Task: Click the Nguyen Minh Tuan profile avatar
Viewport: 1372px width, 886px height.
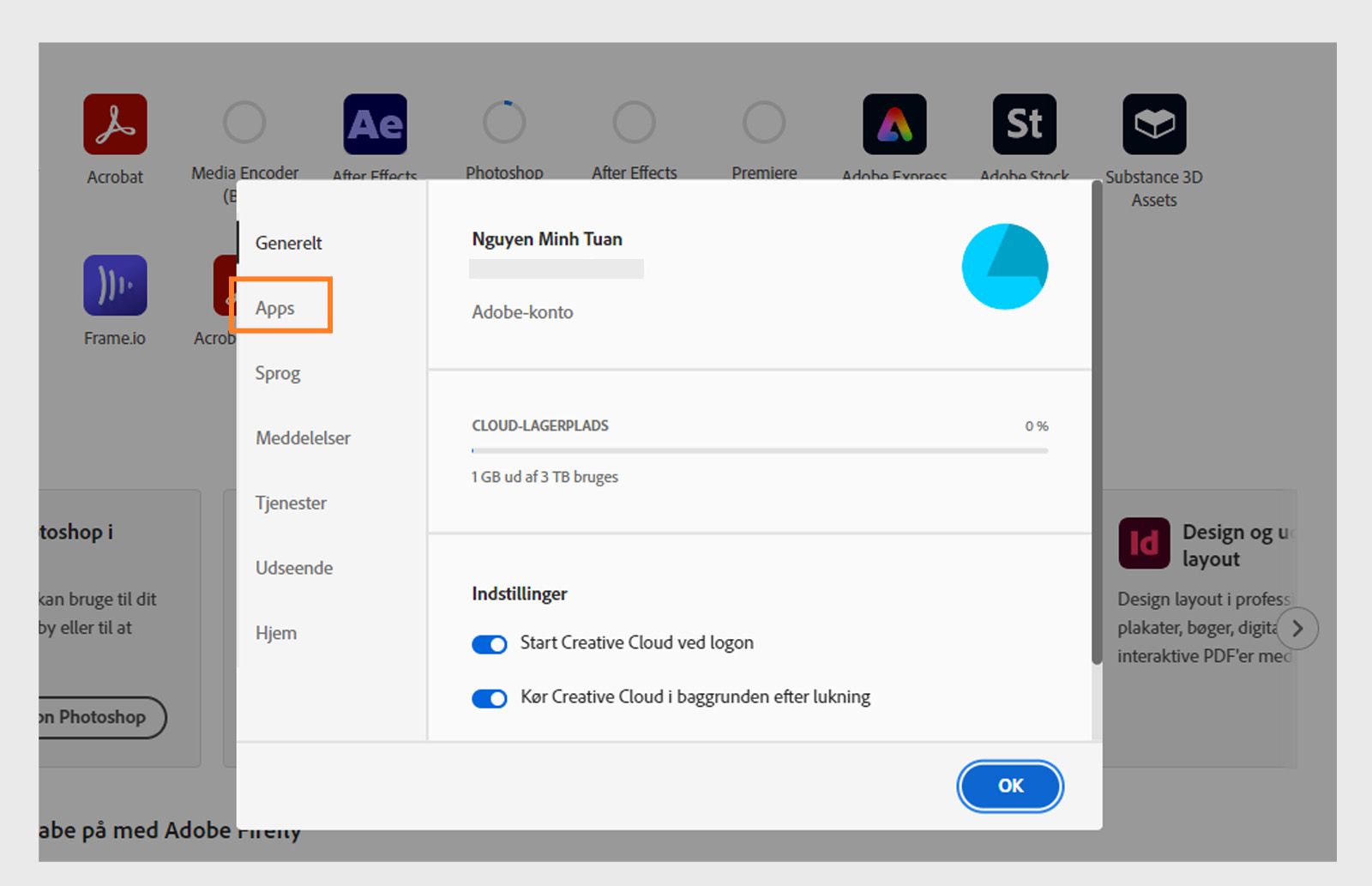Action: coord(1005,266)
